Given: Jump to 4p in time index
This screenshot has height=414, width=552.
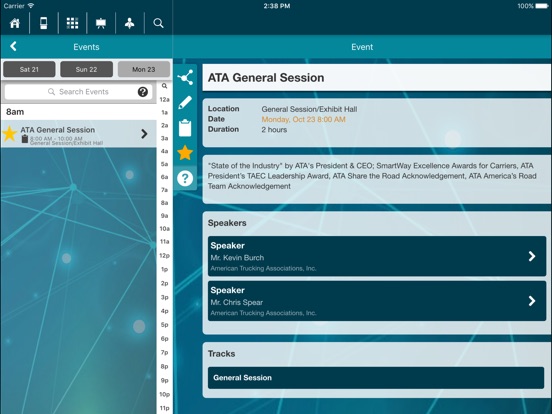Looking at the screenshot, I should (164, 311).
